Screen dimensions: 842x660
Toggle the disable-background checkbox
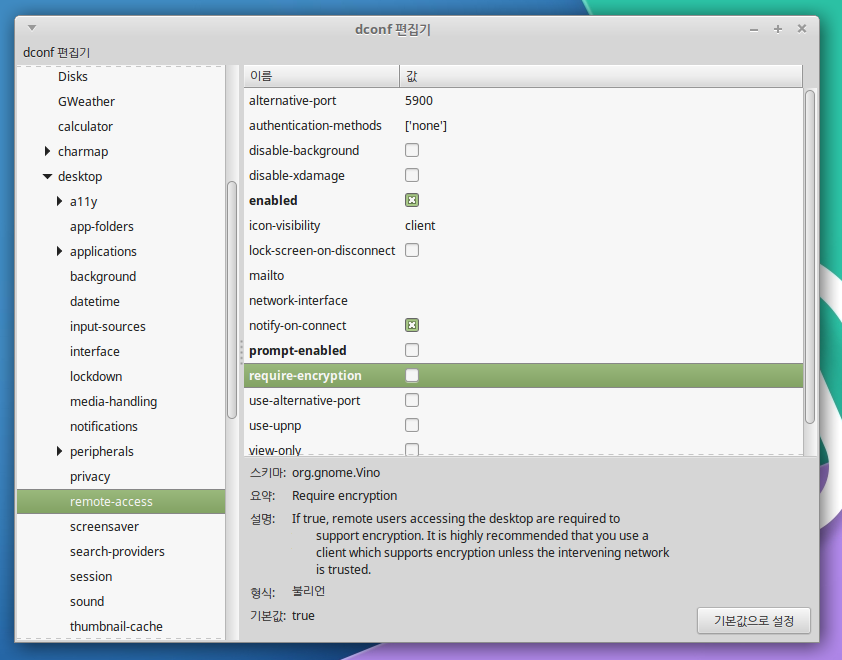coord(412,151)
